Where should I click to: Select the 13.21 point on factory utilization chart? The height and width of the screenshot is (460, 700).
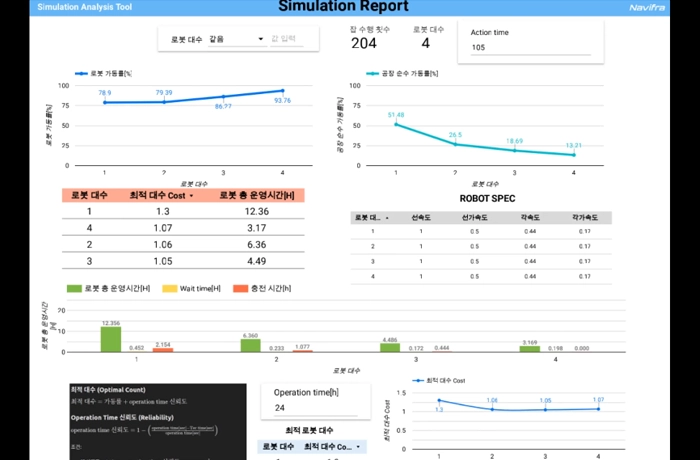click(574, 155)
